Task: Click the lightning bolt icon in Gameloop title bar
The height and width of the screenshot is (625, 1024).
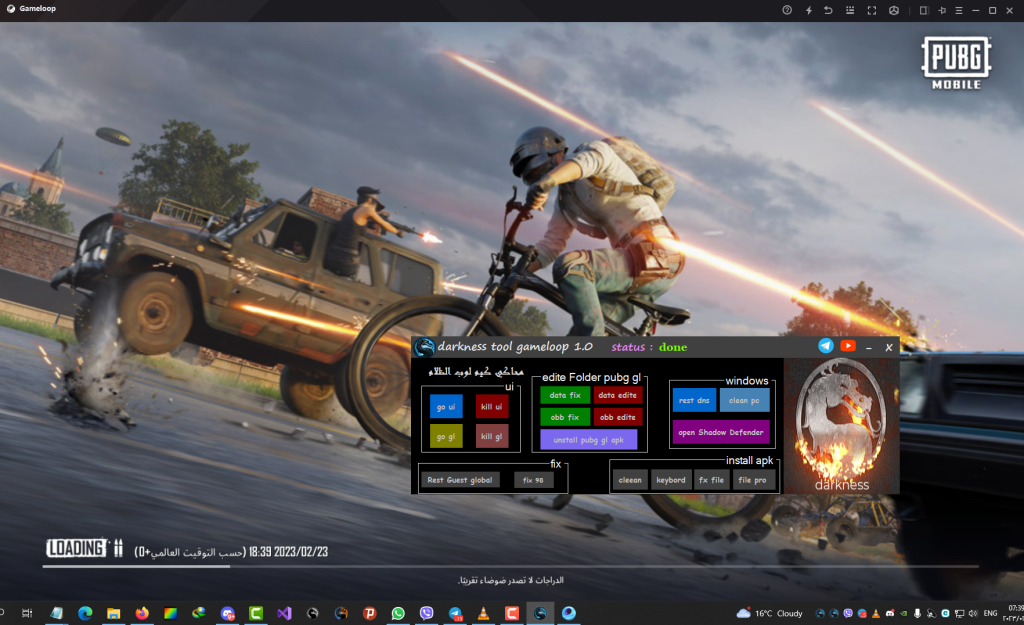Action: [808, 10]
